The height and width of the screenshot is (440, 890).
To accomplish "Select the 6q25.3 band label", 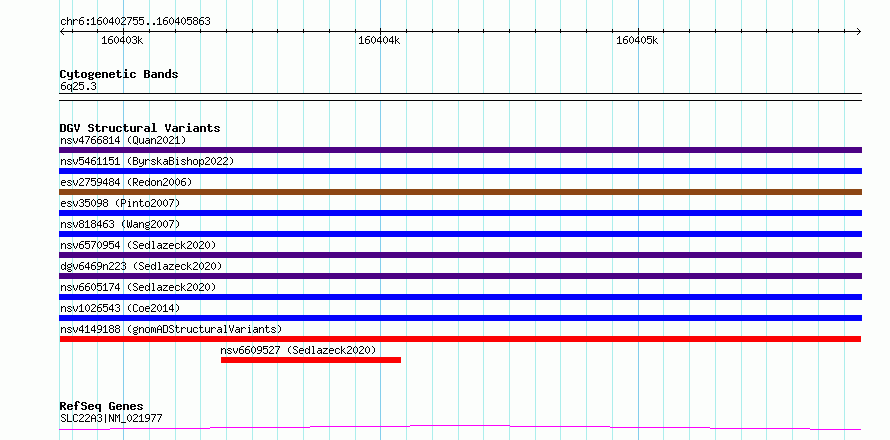I will pyautogui.click(x=78, y=86).
